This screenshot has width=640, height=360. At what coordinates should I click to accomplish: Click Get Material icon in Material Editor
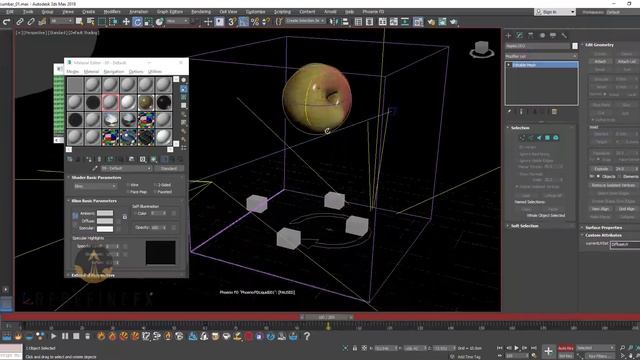coord(70,159)
